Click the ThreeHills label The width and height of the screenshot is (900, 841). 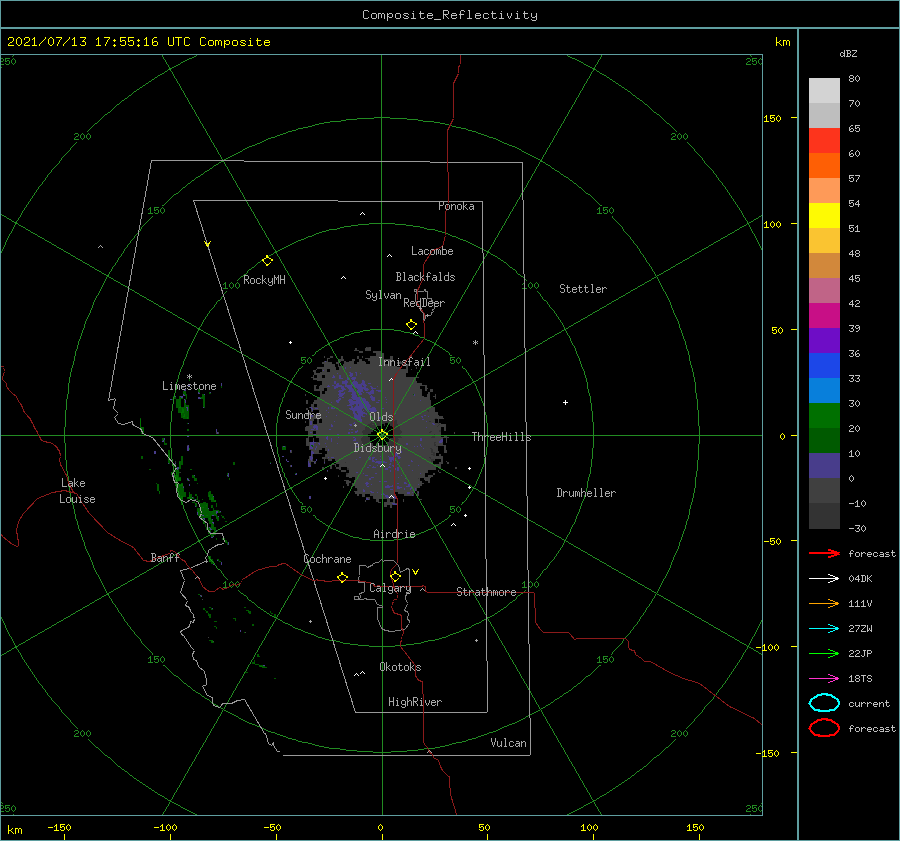click(502, 437)
